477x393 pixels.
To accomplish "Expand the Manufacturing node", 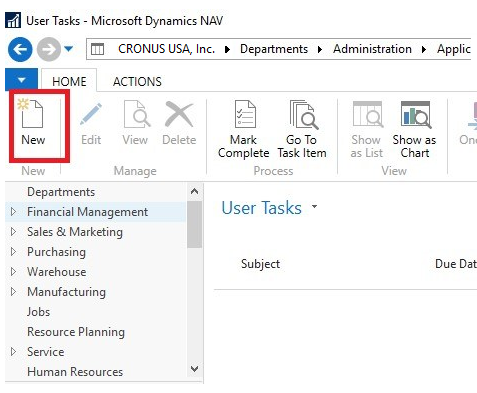I will (13, 291).
